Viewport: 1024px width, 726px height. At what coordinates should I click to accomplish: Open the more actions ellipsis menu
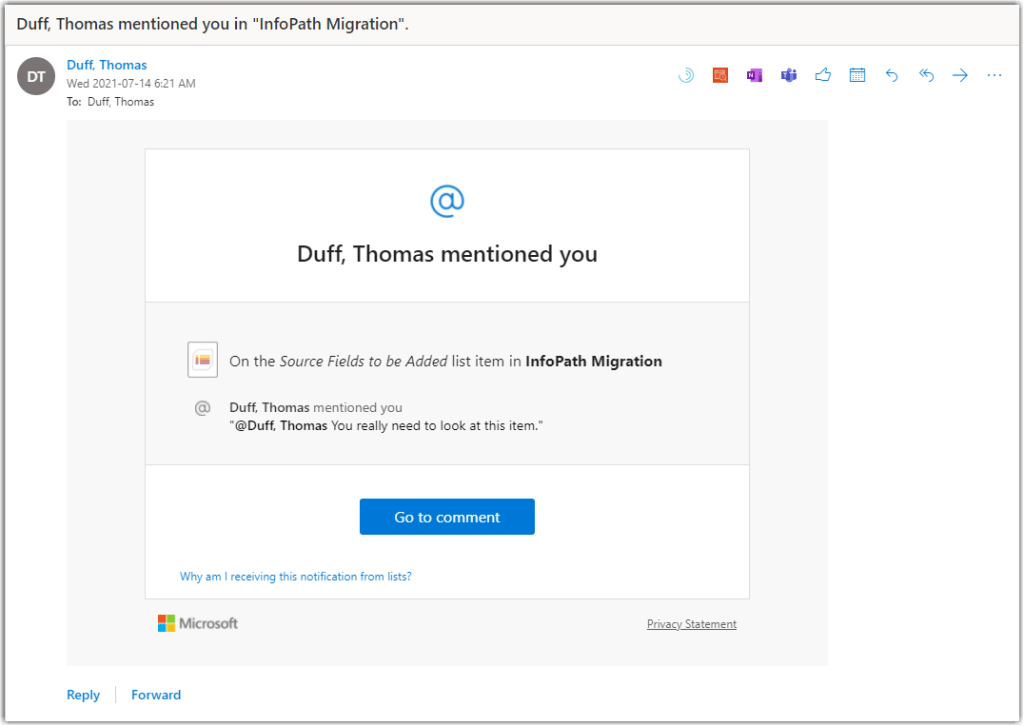point(994,75)
